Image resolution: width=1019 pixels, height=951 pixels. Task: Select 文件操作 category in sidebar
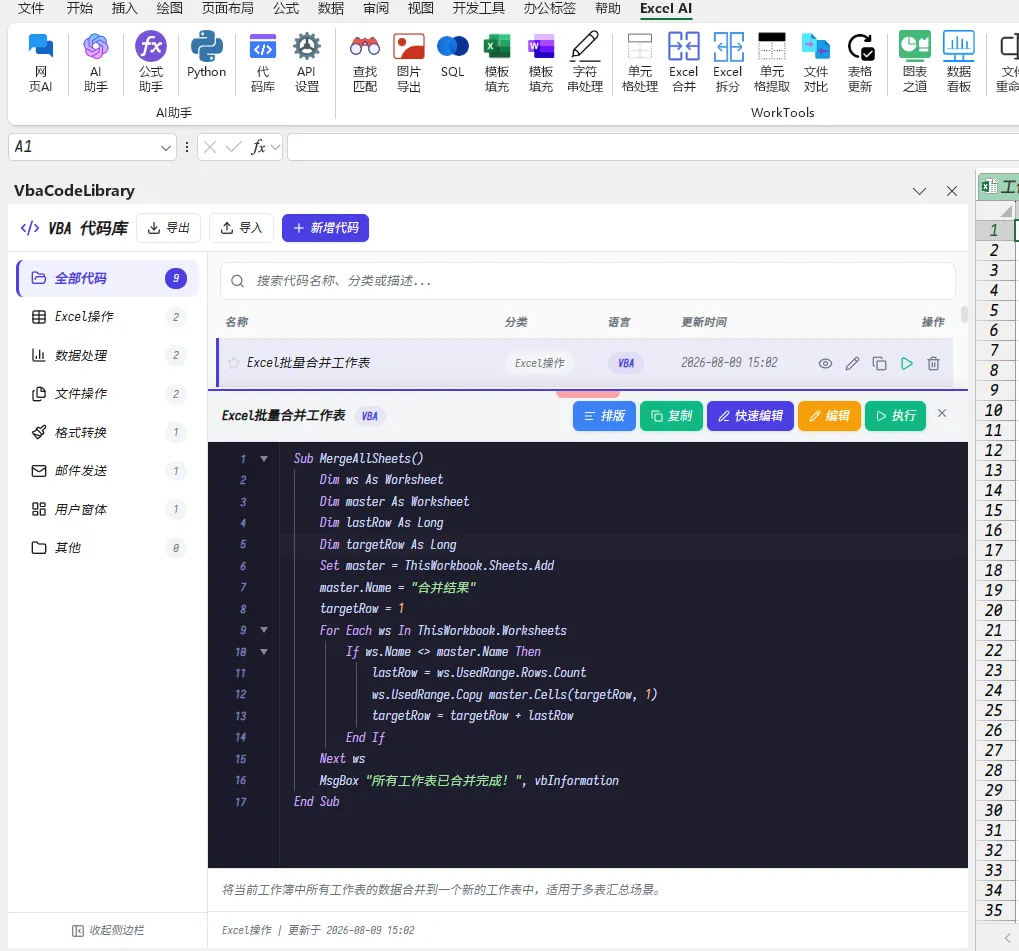[107, 394]
